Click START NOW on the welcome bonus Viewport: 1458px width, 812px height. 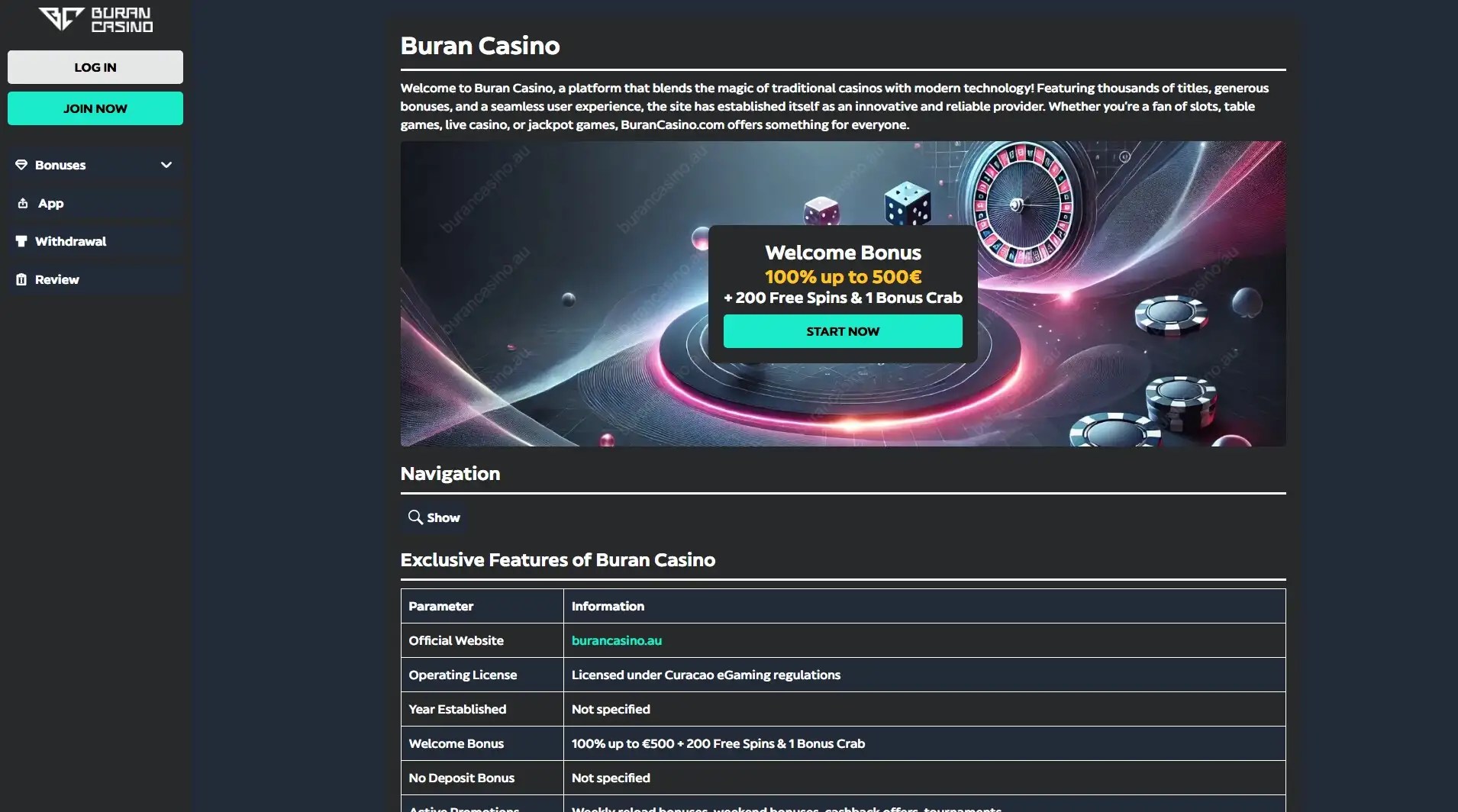coord(843,331)
